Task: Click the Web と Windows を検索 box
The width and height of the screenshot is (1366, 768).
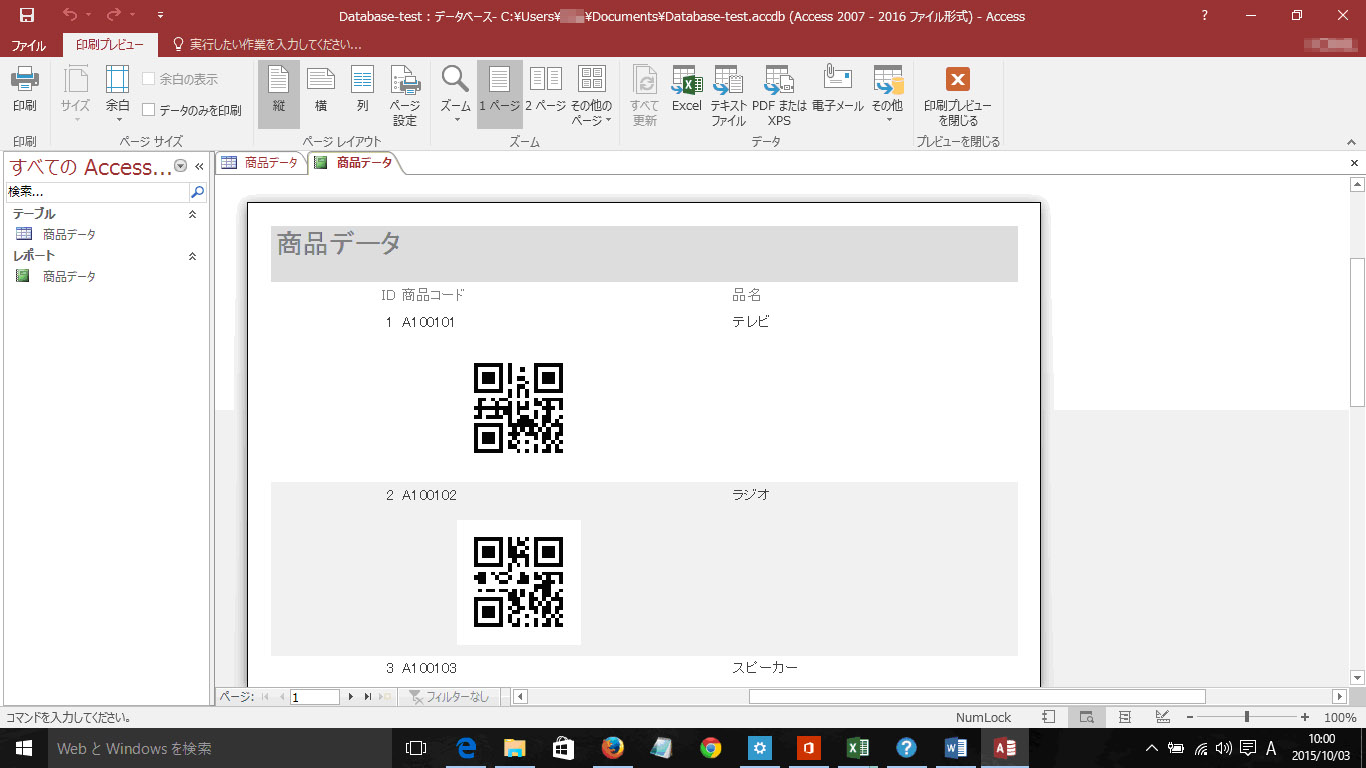Action: click(x=219, y=748)
